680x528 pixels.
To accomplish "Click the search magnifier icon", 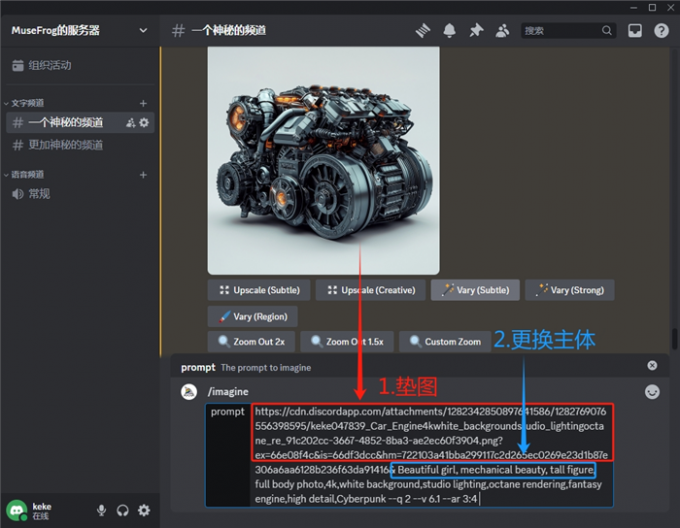I will click(x=607, y=30).
